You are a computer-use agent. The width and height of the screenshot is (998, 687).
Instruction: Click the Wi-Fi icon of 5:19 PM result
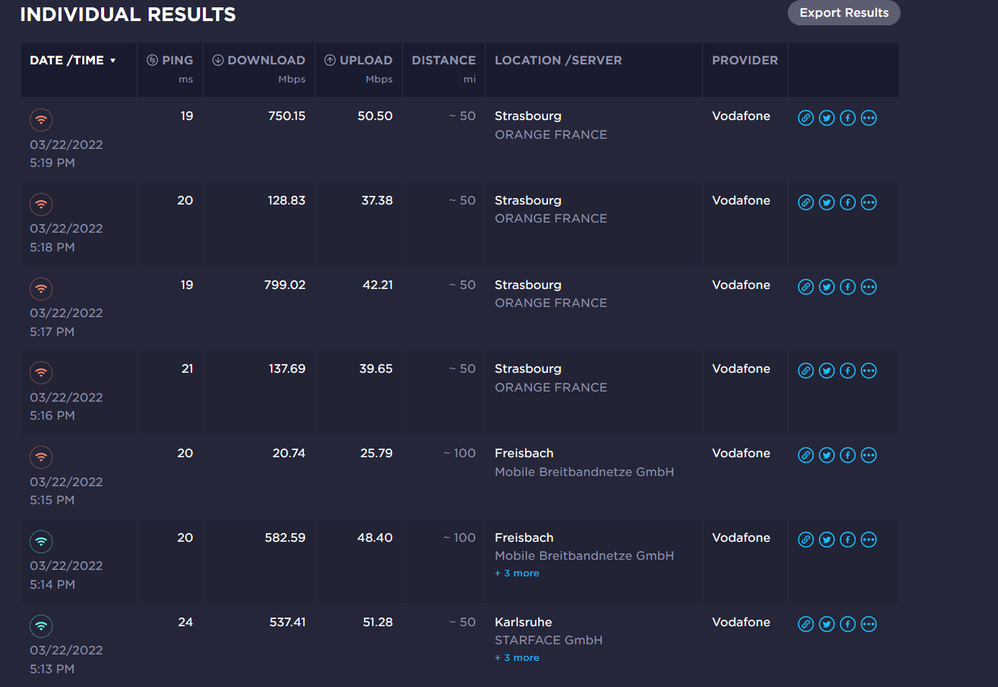tap(41, 120)
